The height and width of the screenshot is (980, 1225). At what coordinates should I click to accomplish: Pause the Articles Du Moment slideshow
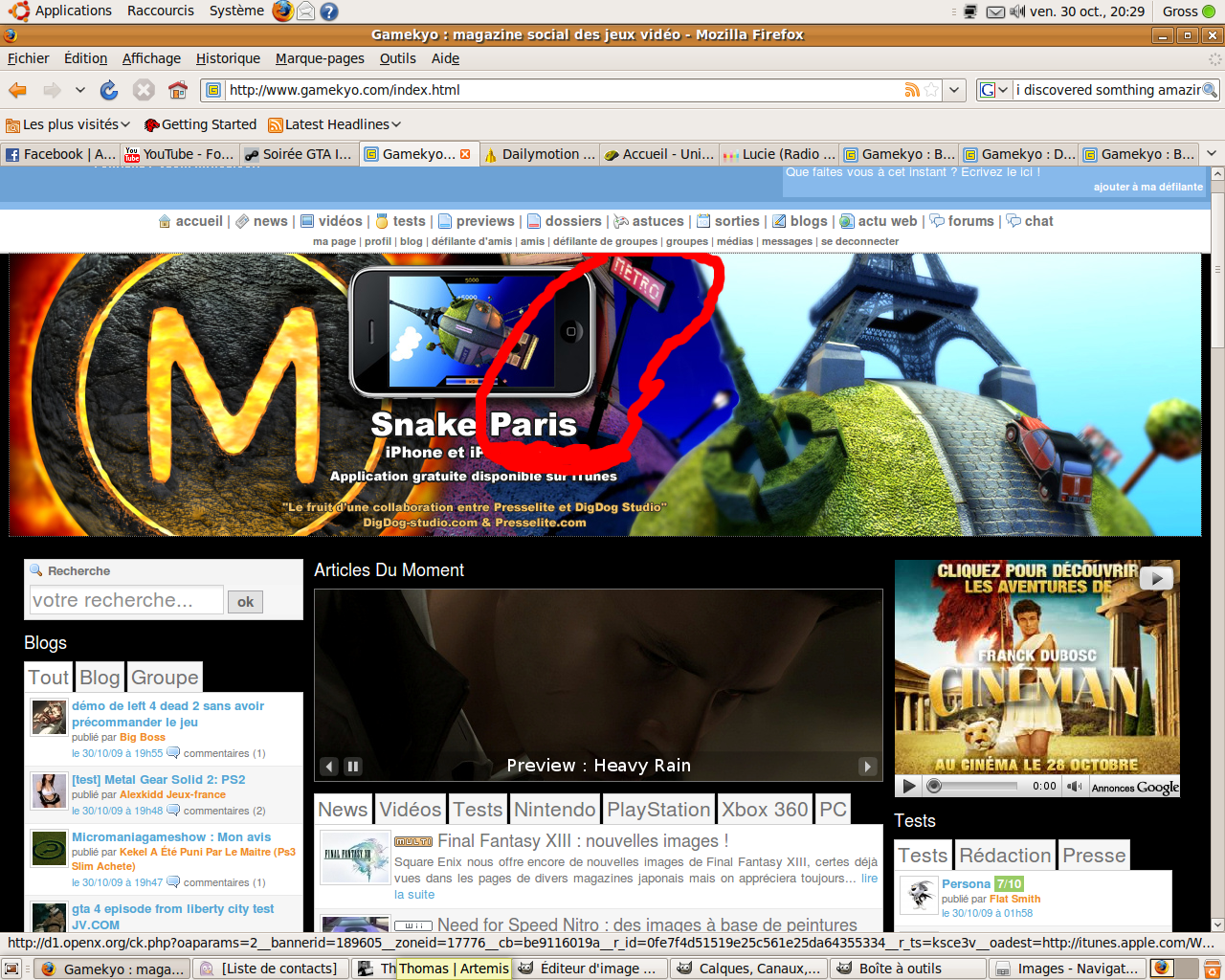353,766
